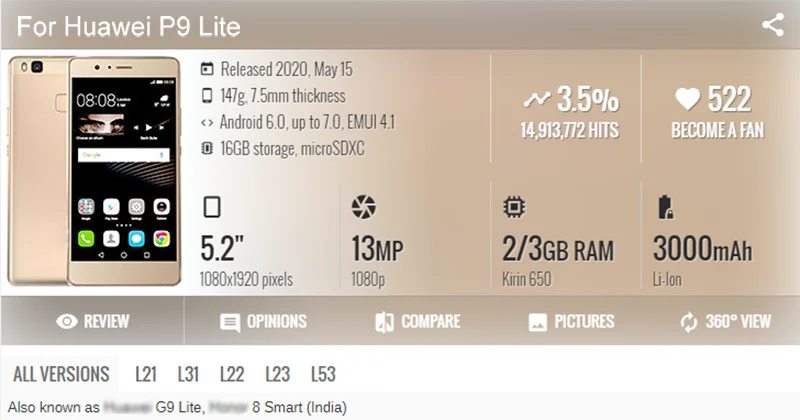The height and width of the screenshot is (420, 800).
Task: Select the L22 version tab
Action: pyautogui.click(x=233, y=375)
